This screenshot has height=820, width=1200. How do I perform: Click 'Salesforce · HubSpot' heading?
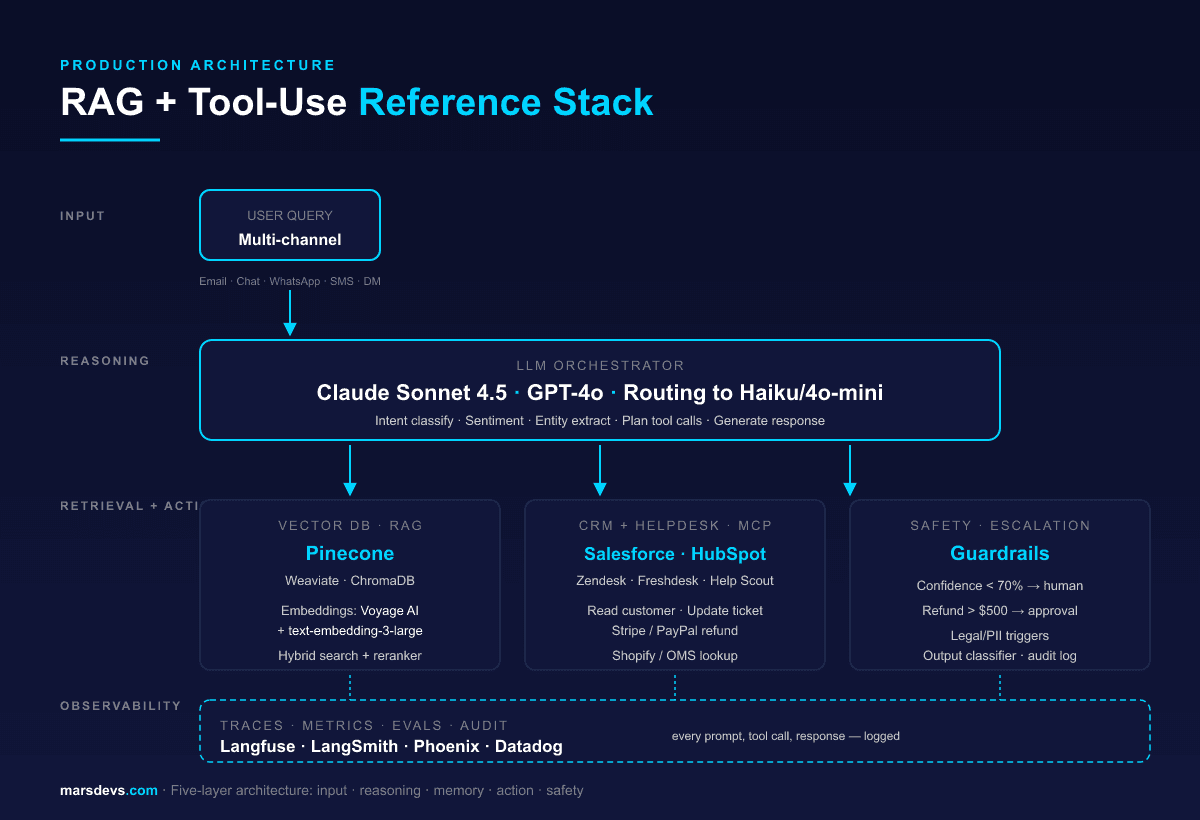coord(675,553)
